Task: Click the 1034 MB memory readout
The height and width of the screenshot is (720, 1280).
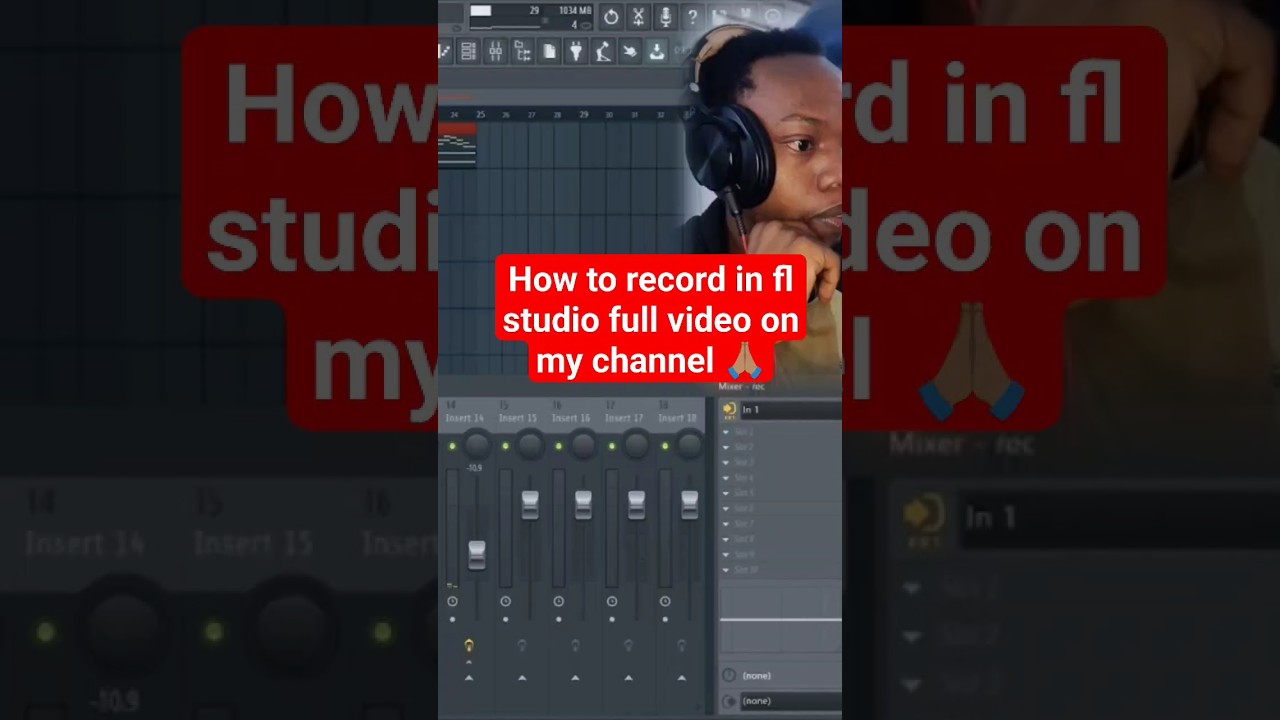Action: (x=575, y=11)
